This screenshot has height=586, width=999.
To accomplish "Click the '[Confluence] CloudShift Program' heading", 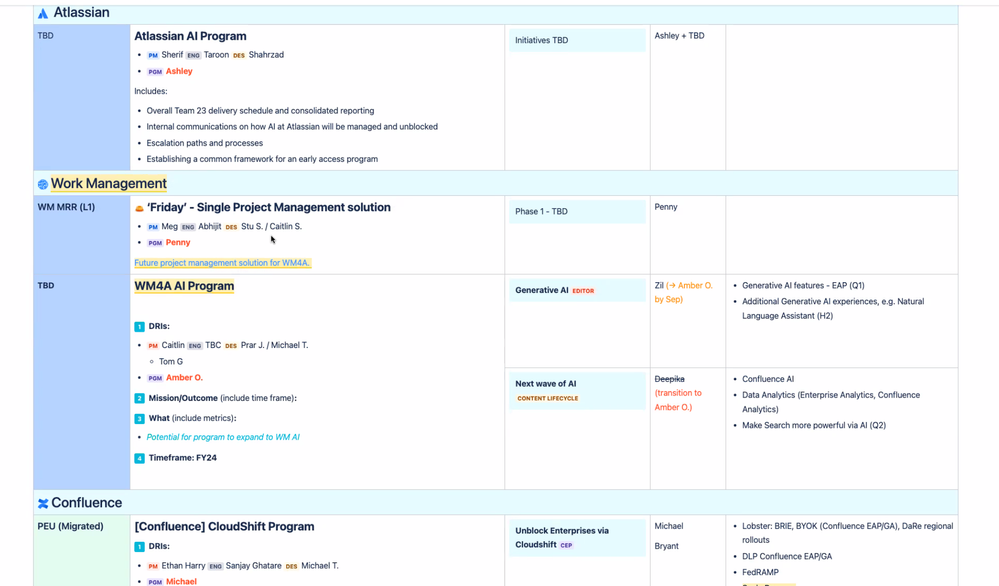I will [224, 527].
